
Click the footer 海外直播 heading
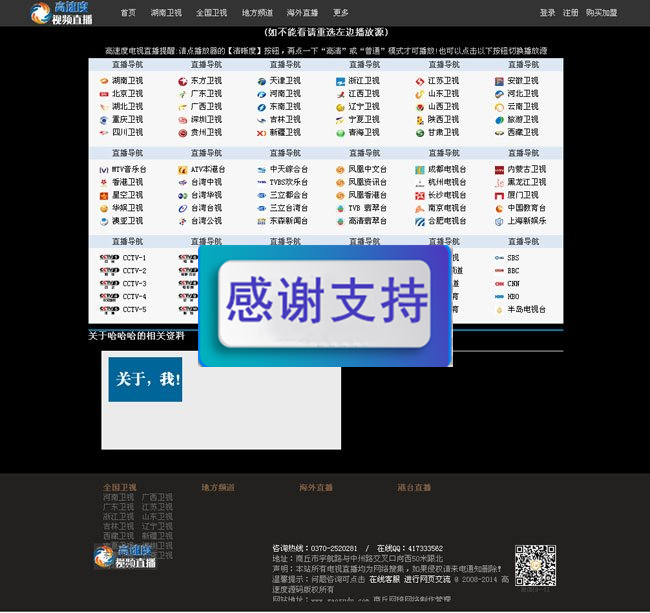[x=316, y=487]
